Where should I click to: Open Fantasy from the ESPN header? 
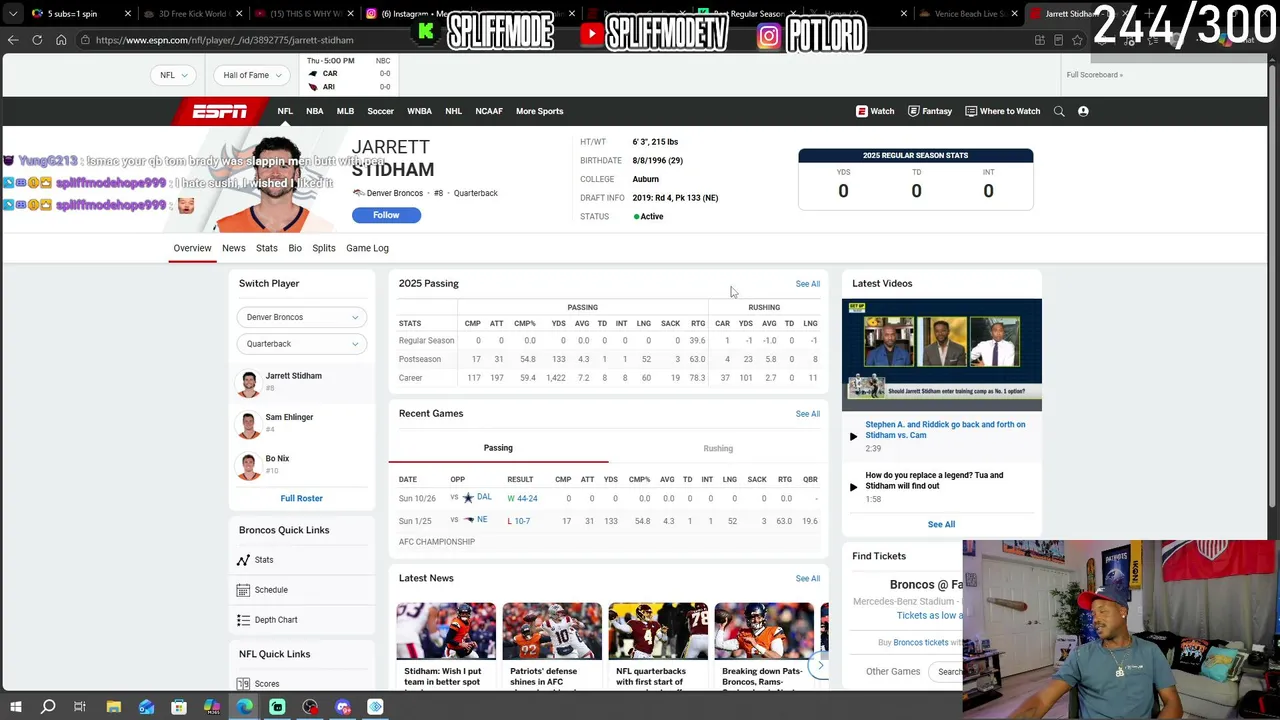click(930, 111)
